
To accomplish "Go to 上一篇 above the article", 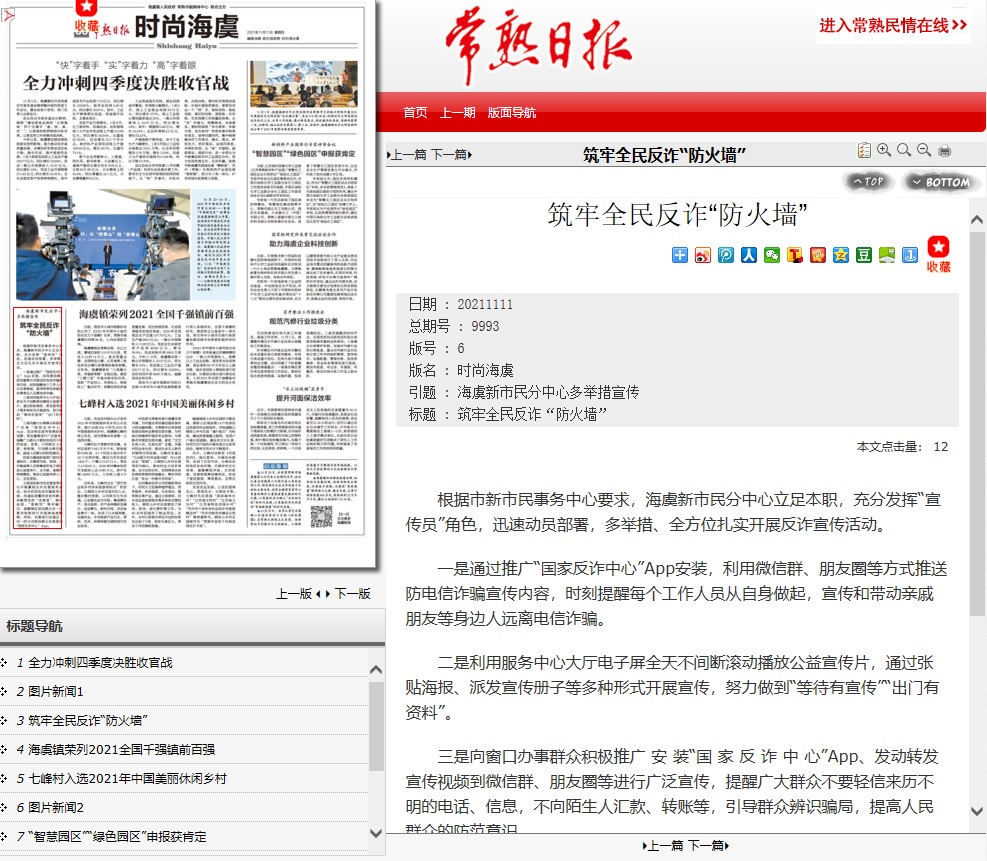I will (408, 154).
